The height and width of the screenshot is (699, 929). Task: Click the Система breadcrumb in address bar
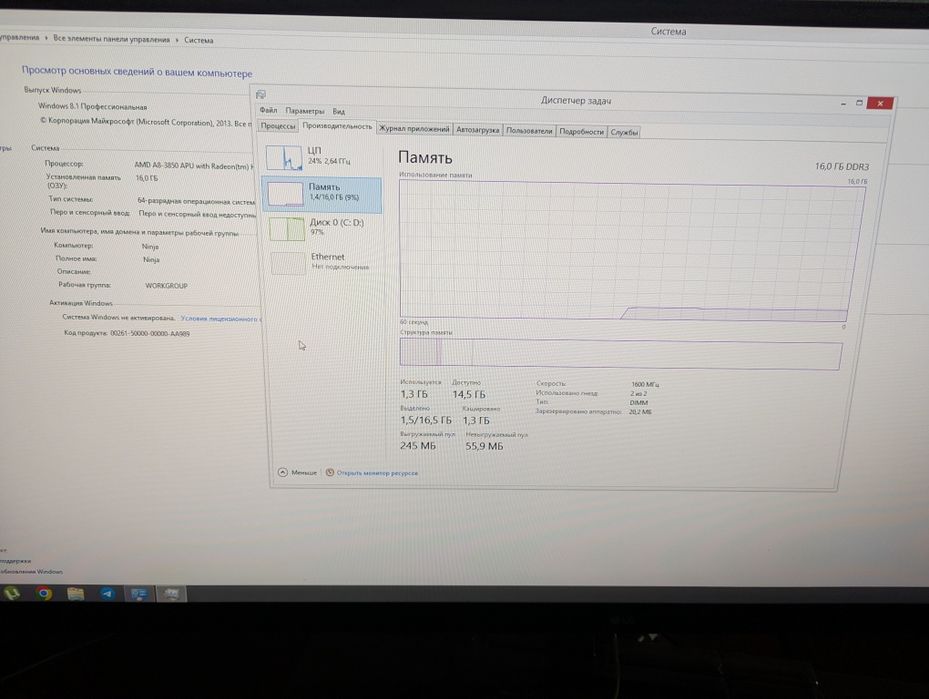(198, 40)
